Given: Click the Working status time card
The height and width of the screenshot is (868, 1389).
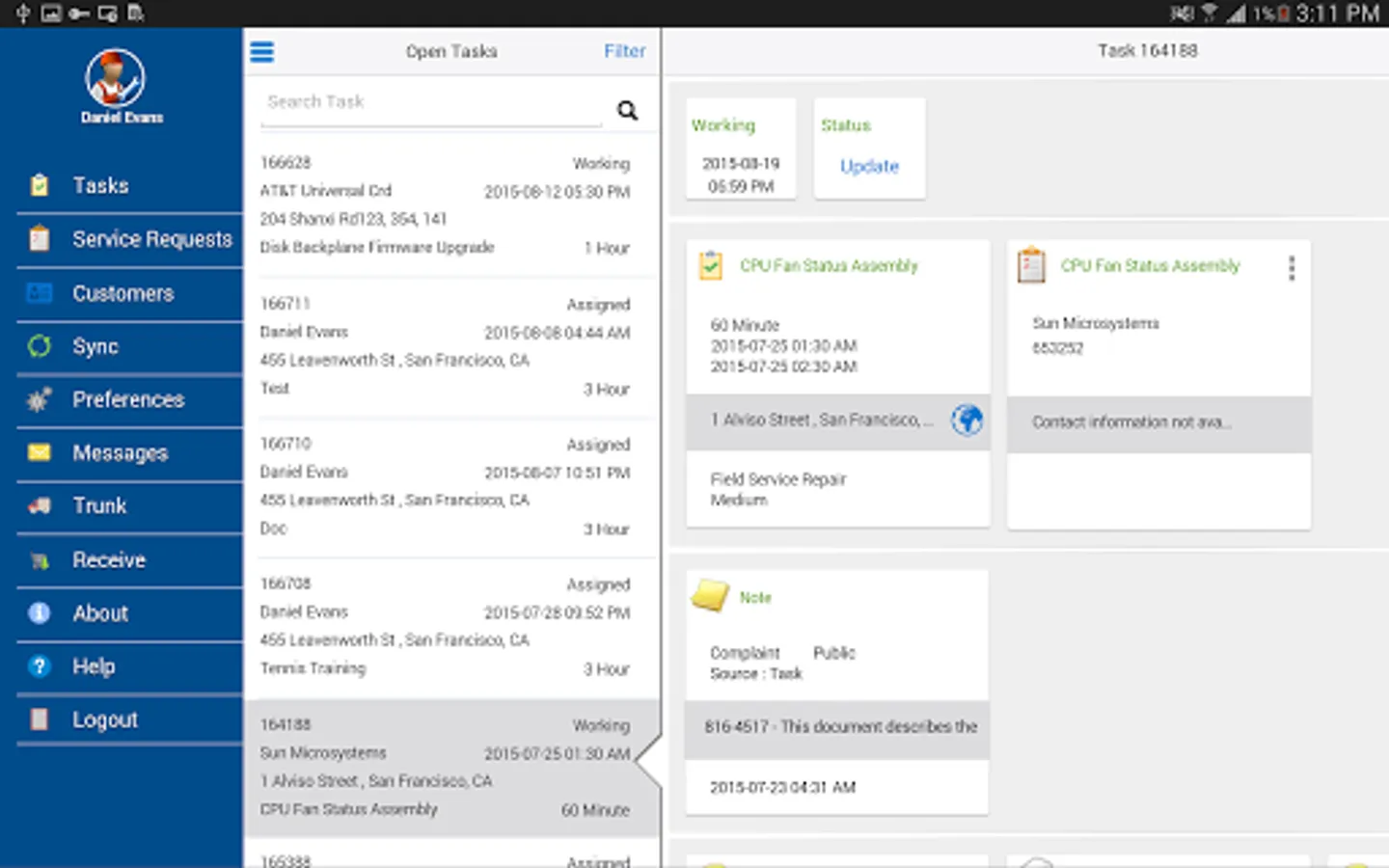Looking at the screenshot, I should 741,149.
